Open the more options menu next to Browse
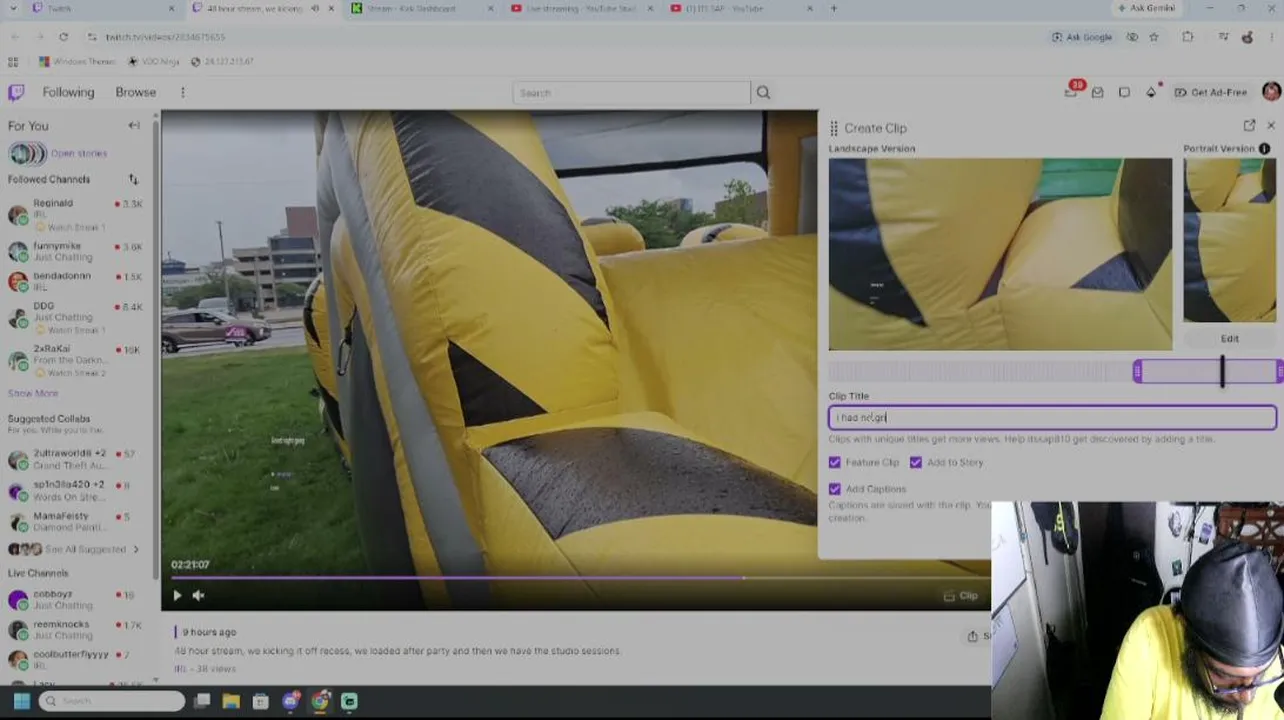The height and width of the screenshot is (720, 1284). [x=182, y=92]
